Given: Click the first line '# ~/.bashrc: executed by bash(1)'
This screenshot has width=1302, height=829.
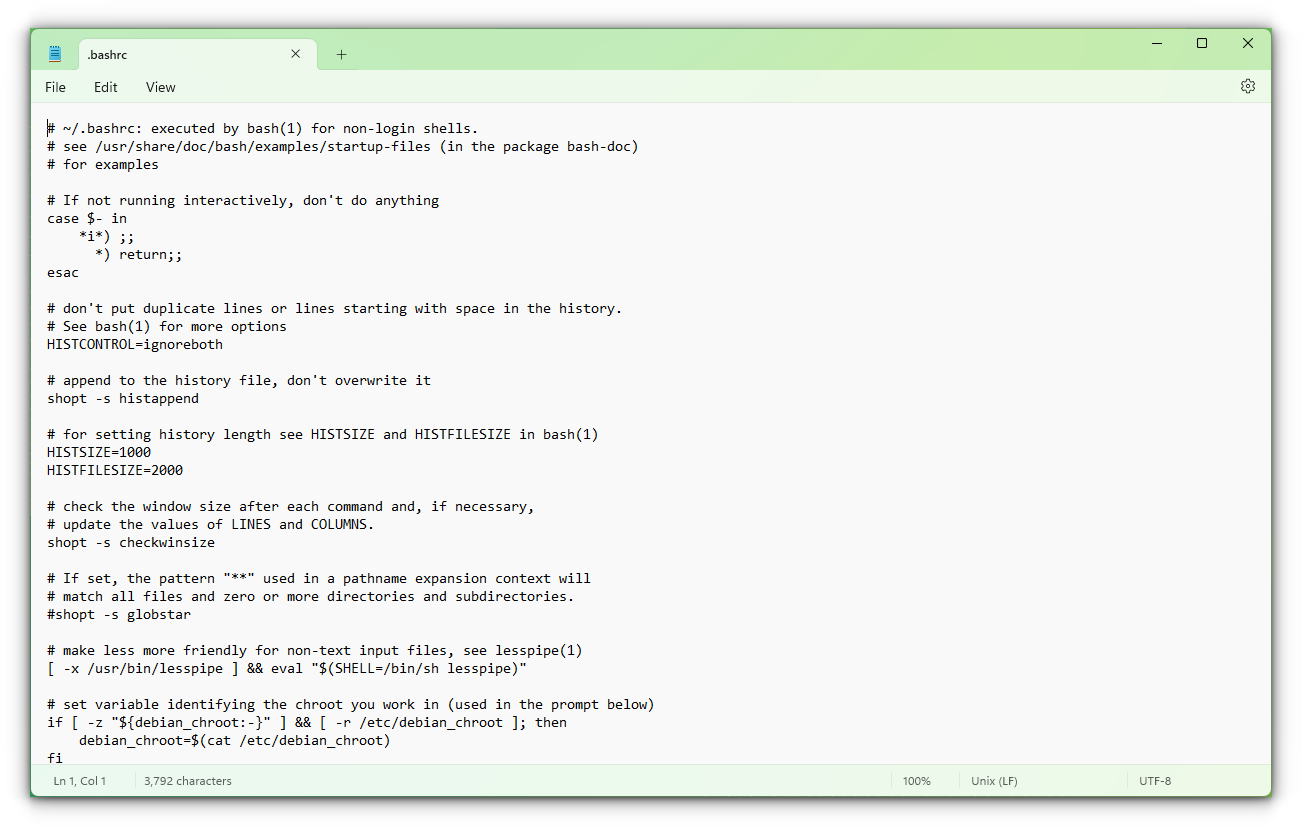Looking at the screenshot, I should [263, 128].
